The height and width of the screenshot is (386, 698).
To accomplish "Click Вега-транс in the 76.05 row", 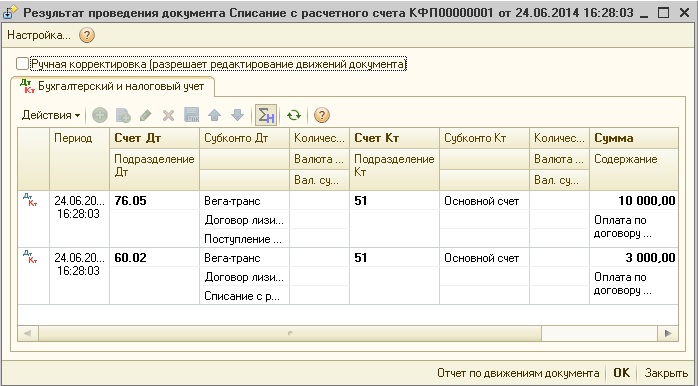I will pyautogui.click(x=244, y=201).
